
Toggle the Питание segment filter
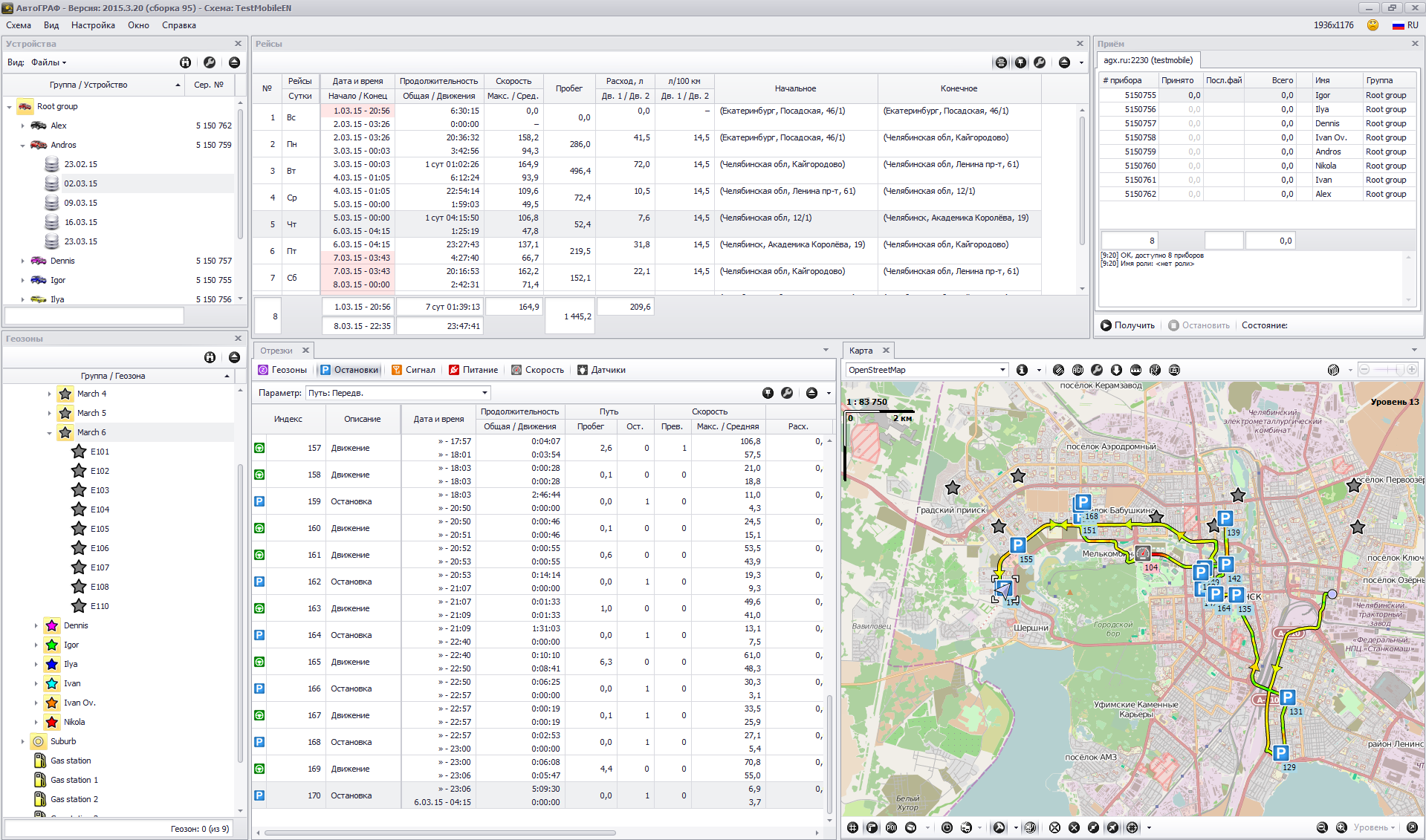473,370
